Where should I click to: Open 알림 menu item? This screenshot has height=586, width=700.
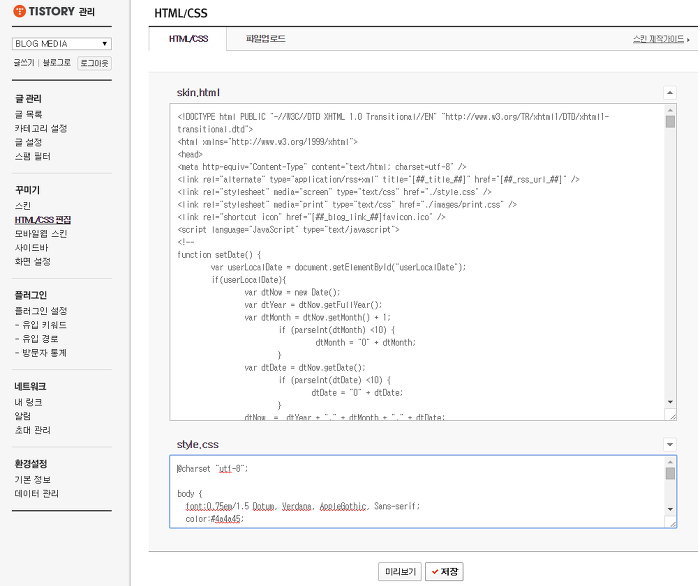point(23,416)
